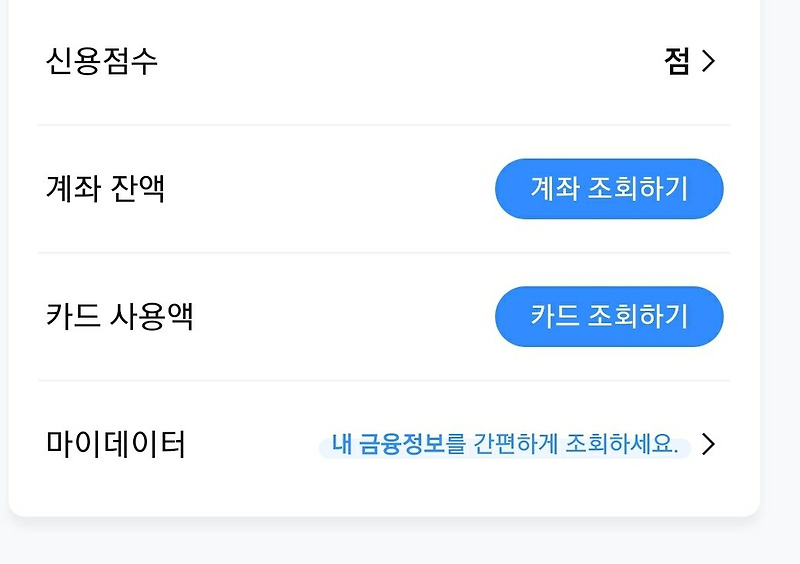
Task: Click 조회하기 text in the card button
Action: tap(638, 316)
